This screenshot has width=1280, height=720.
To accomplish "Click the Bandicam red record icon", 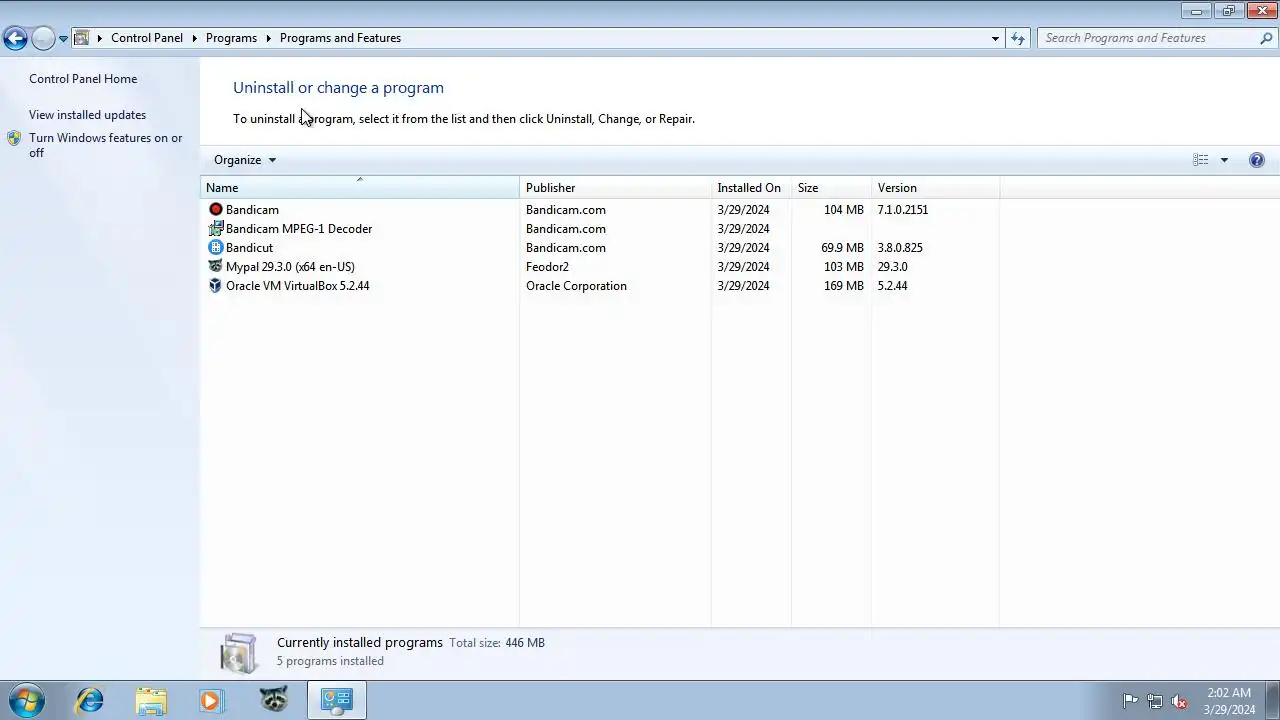I will click(x=215, y=210).
